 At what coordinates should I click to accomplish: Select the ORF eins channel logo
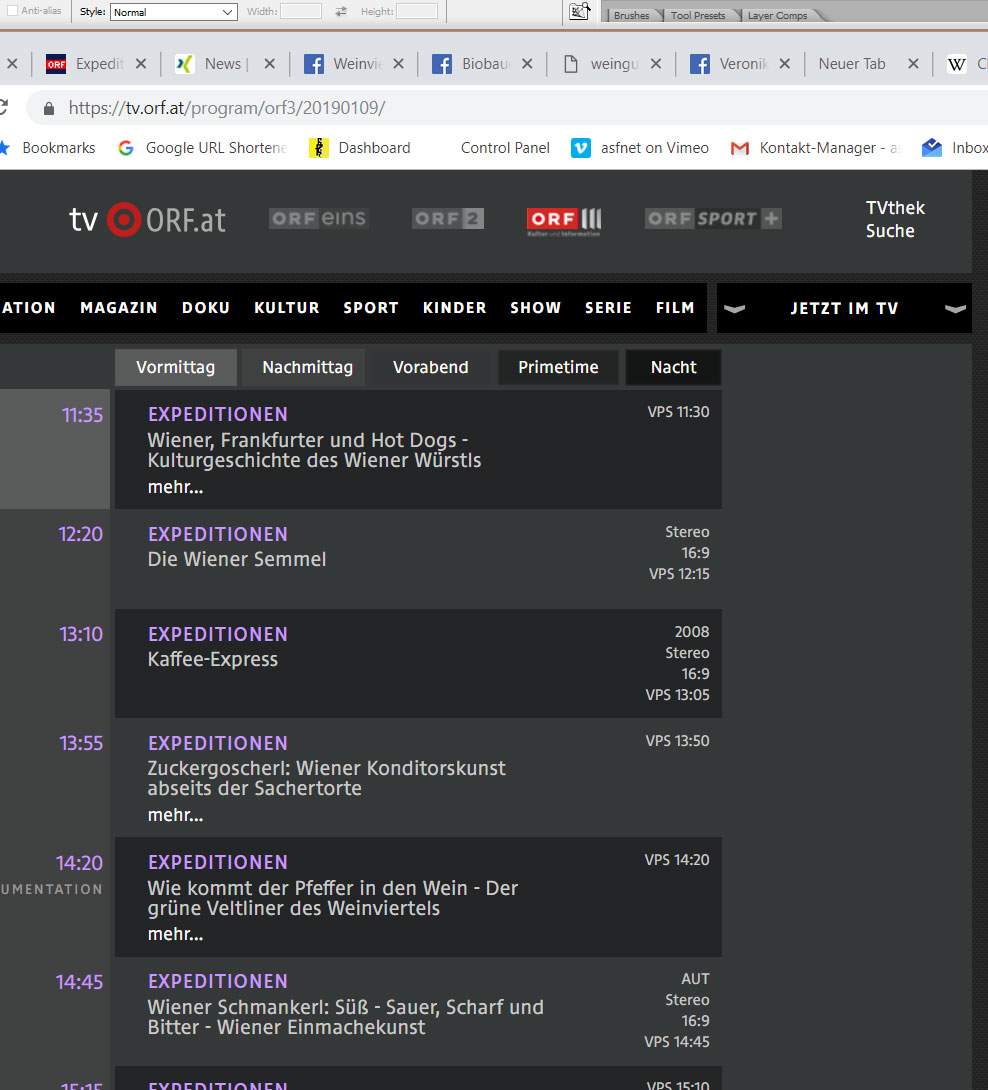318,218
